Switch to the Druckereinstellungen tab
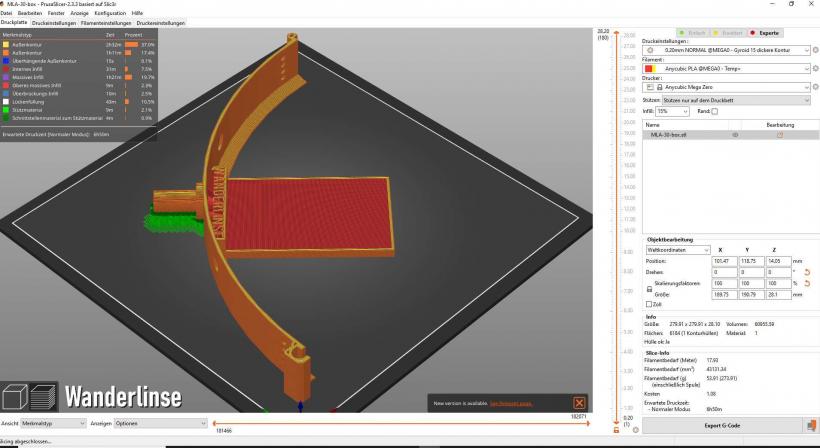820x448 pixels. coord(161,23)
